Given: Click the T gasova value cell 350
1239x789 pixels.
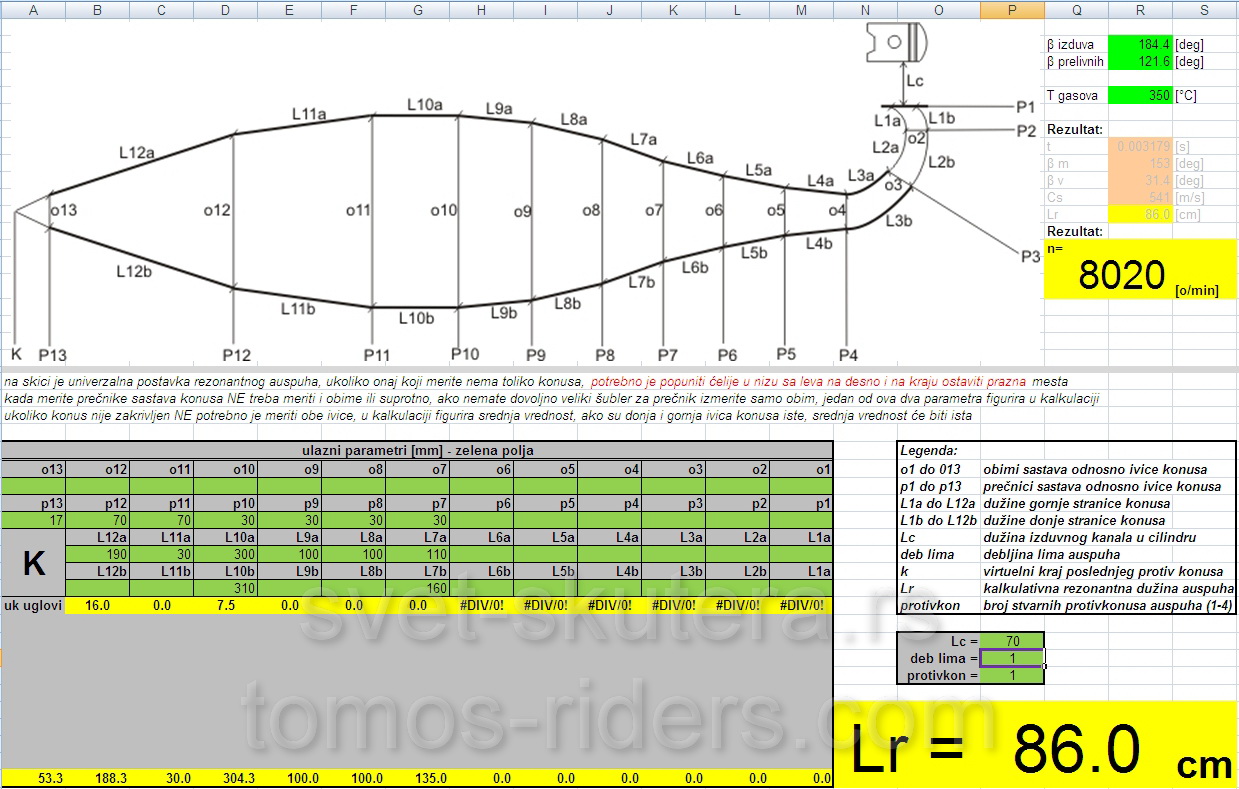Looking at the screenshot, I should (x=1140, y=96).
